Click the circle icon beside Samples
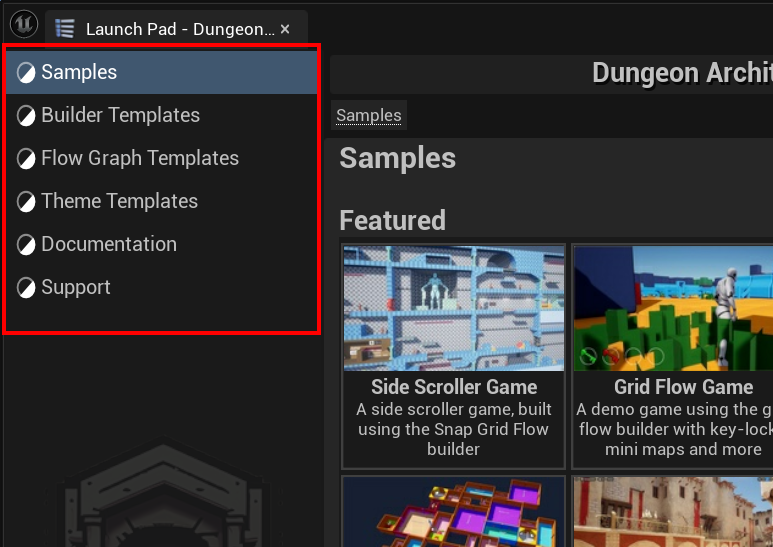 tap(26, 72)
